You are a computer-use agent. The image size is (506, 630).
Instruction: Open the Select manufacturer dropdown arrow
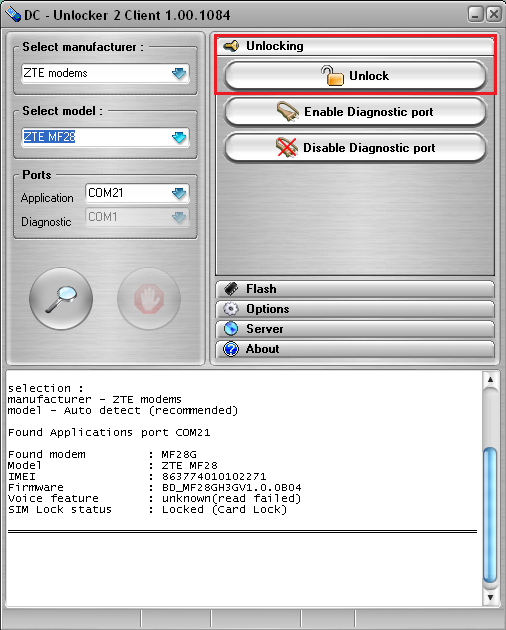[x=179, y=74]
